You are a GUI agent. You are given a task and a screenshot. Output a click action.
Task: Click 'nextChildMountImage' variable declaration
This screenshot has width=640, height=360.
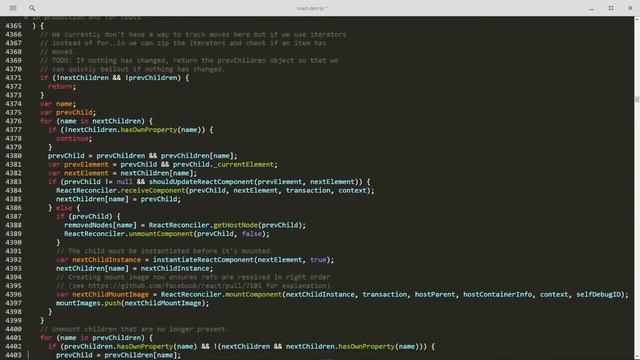click(110, 294)
